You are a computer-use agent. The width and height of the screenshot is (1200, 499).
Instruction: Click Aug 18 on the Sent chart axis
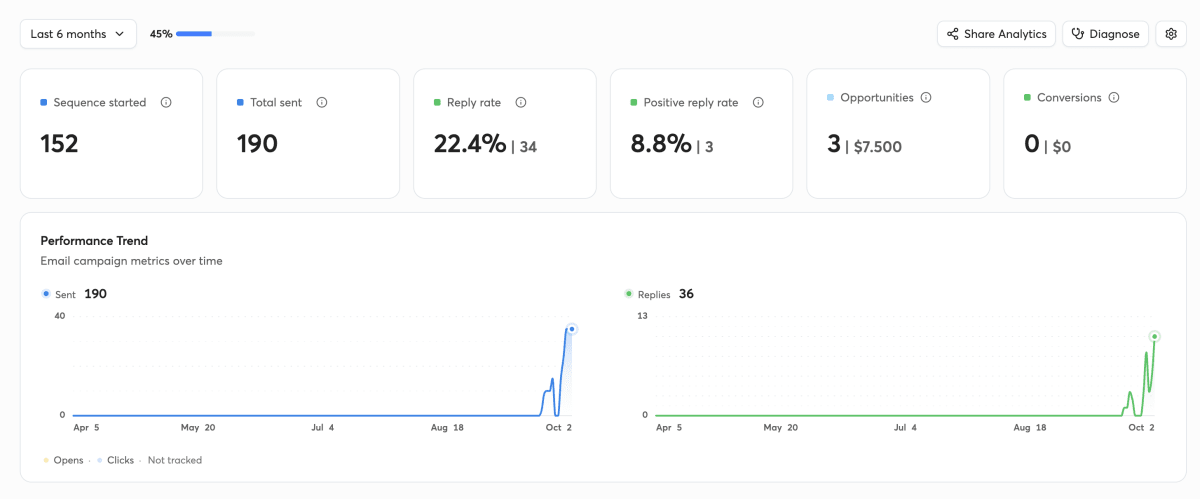click(x=447, y=427)
